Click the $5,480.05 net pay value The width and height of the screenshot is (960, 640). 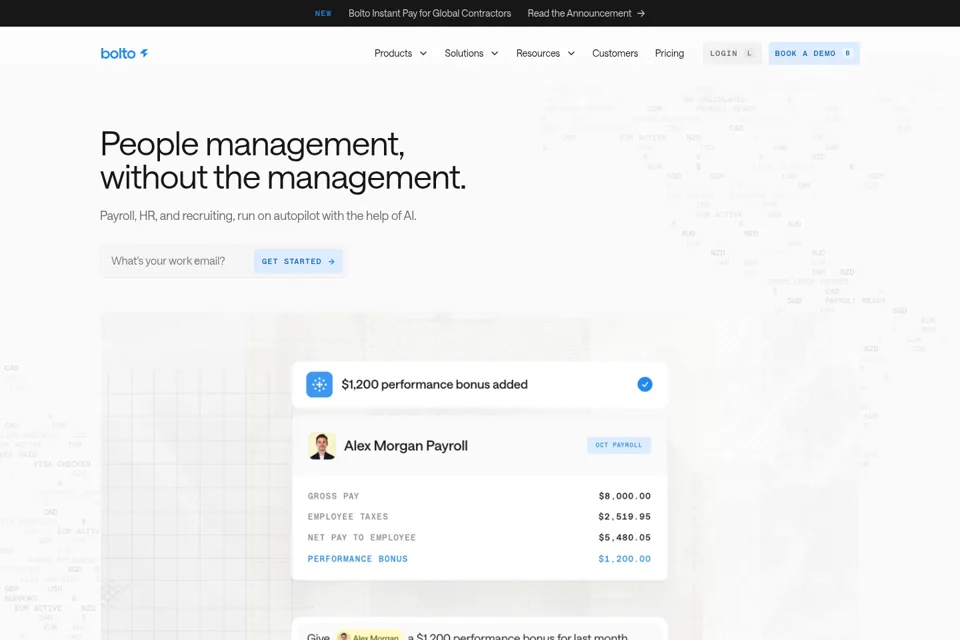[624, 538]
